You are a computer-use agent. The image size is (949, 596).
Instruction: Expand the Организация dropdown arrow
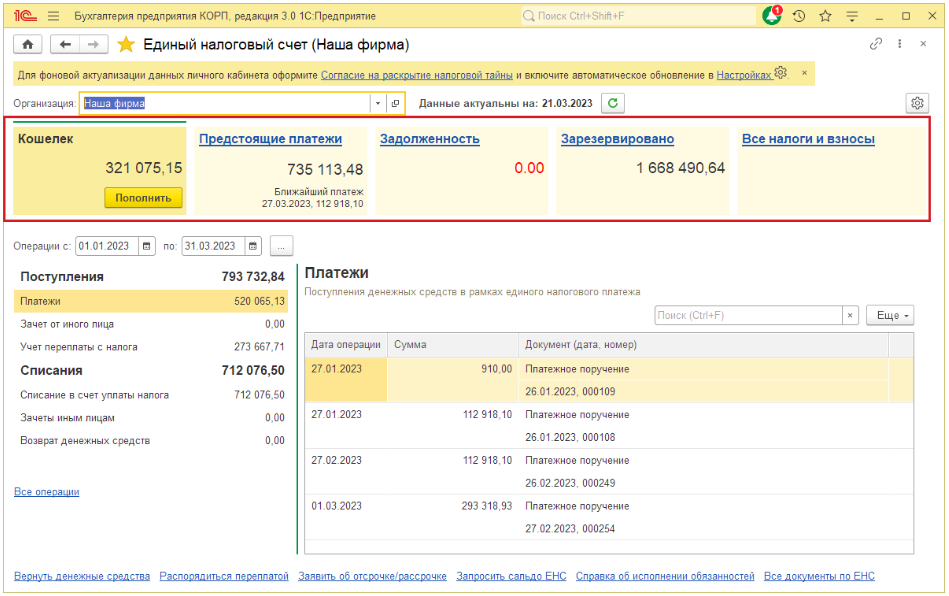pyautogui.click(x=377, y=103)
